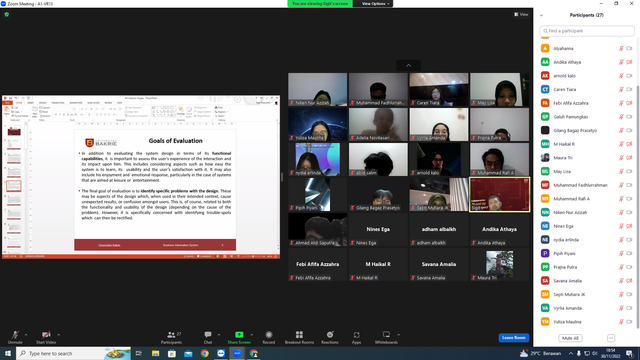
Task: Click mute icon for Alyahanna in participants list
Action: 621,48
